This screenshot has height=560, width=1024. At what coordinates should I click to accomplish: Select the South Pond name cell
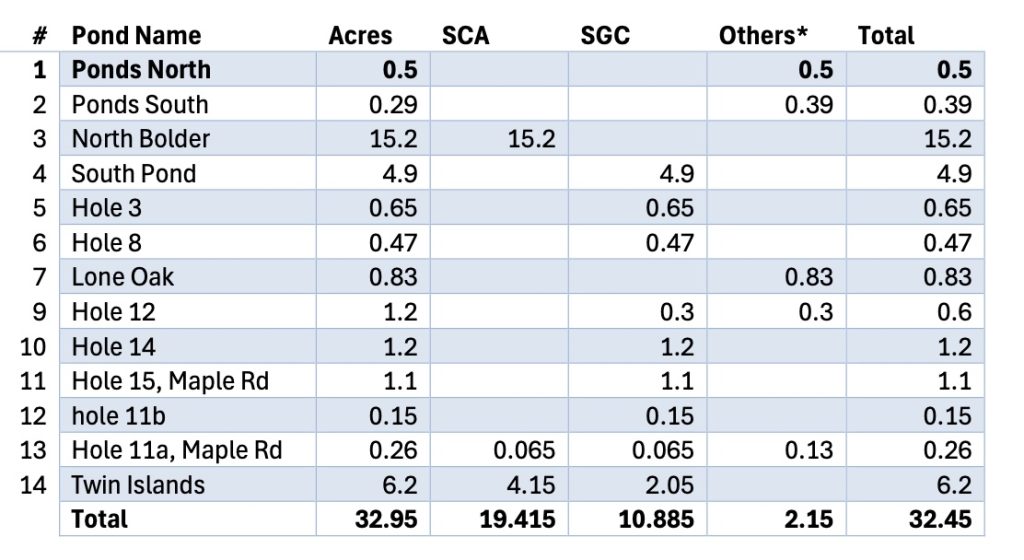click(133, 173)
